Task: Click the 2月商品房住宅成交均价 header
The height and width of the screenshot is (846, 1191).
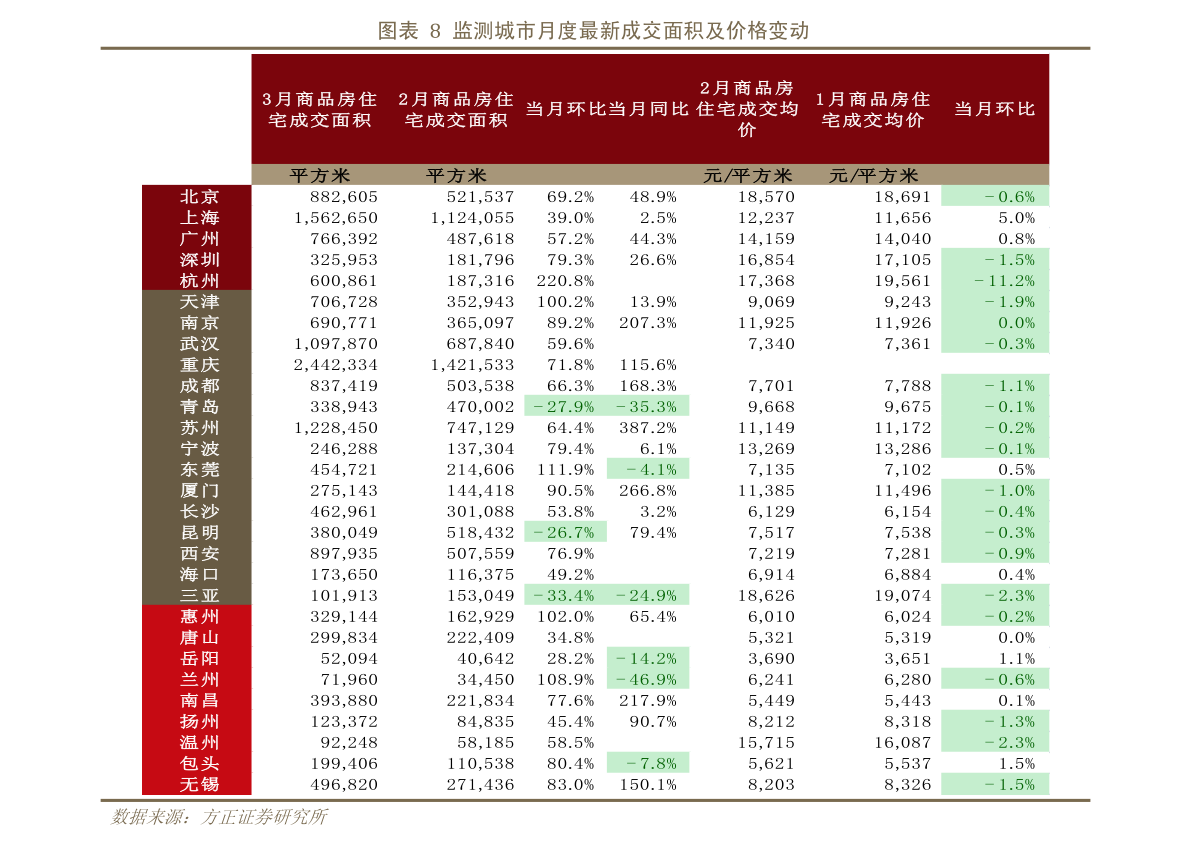Action: [x=747, y=109]
